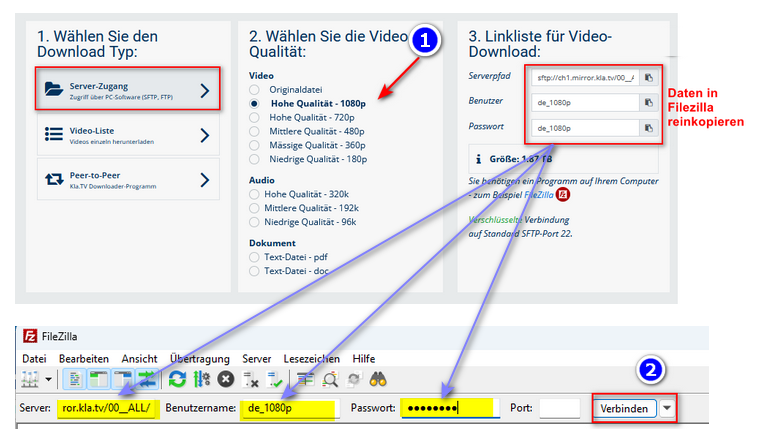
Task: Choose the Video-Liste download type
Action: point(128,134)
